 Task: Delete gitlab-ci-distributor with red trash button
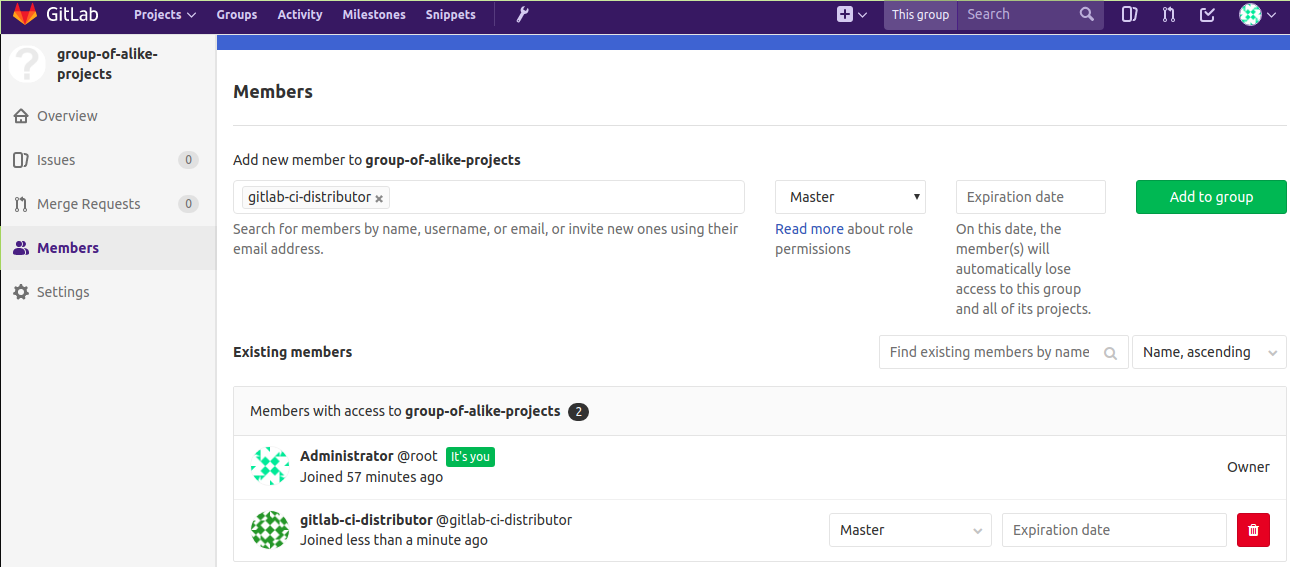[x=1253, y=530]
